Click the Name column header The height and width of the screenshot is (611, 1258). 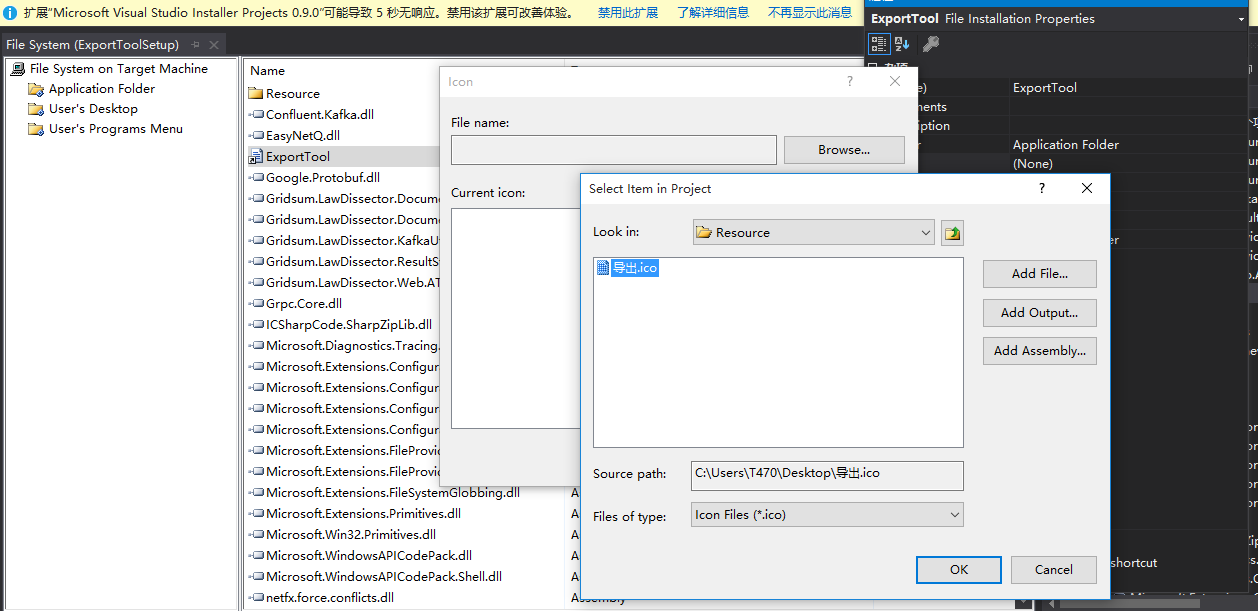tap(267, 71)
